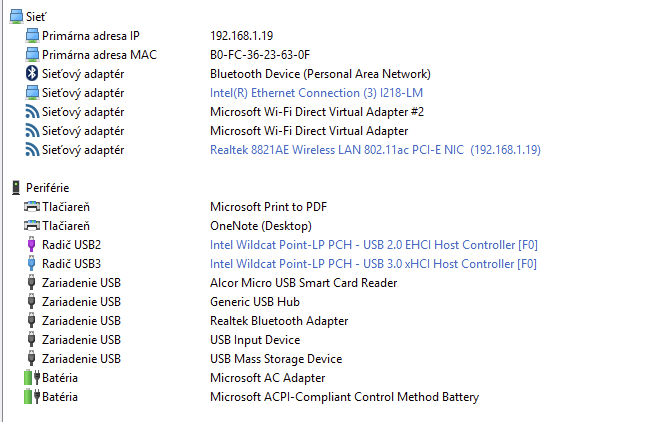Image resolution: width=645 pixels, height=422 pixels.
Task: Click the Periférie section icon
Action: [14, 188]
